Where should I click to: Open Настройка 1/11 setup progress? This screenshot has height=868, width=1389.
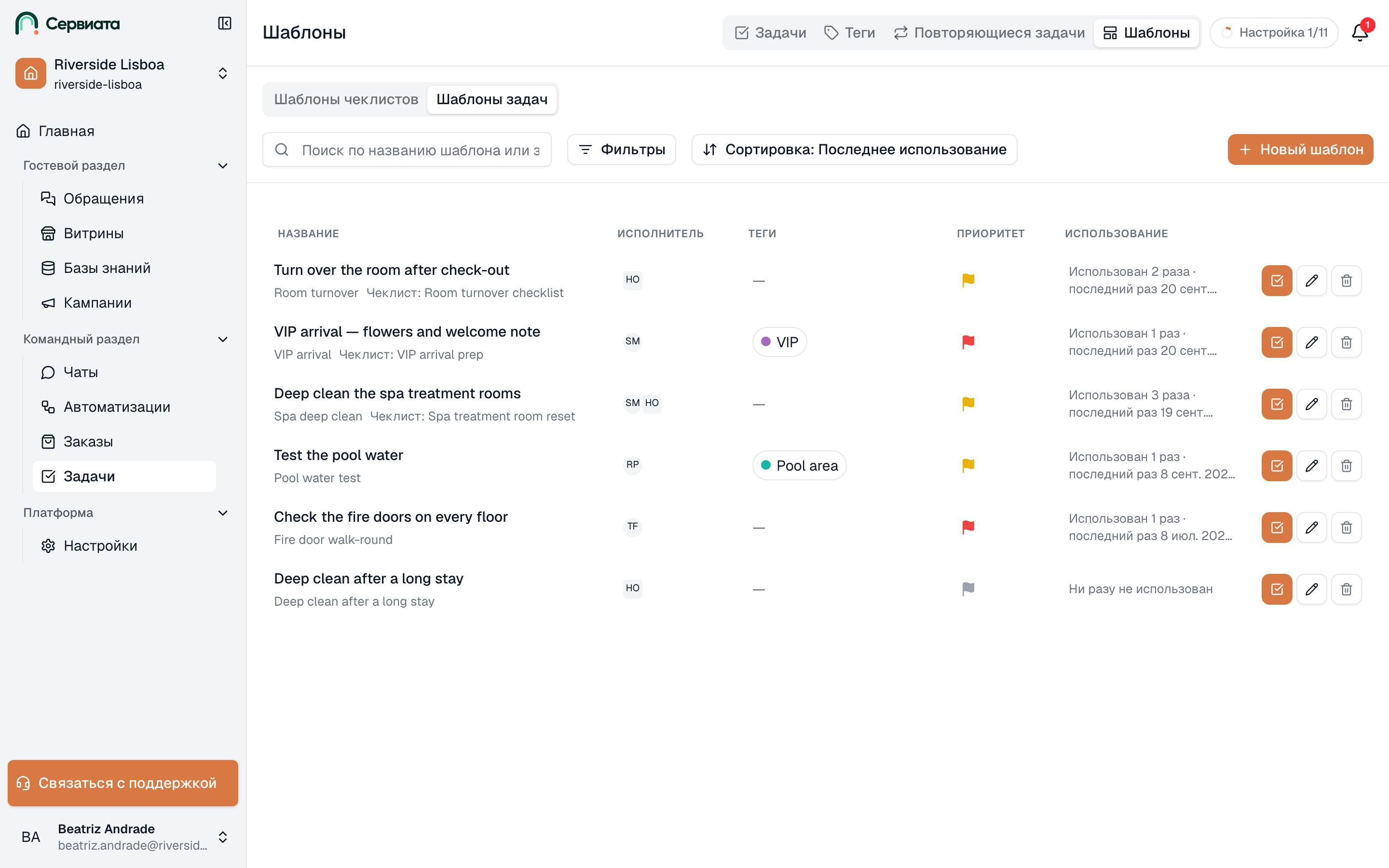[x=1274, y=33]
